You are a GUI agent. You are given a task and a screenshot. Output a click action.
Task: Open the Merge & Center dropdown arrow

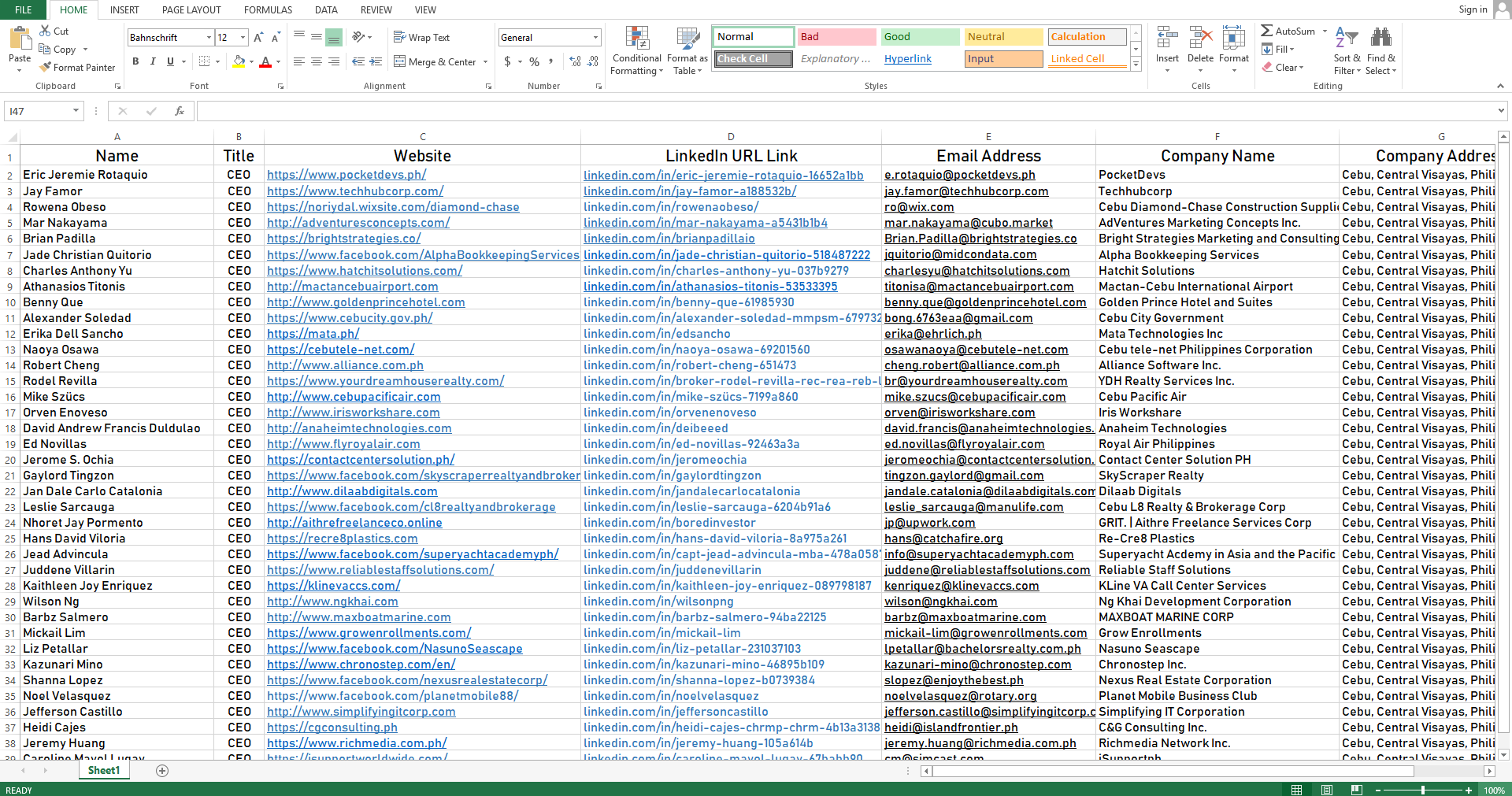click(x=485, y=61)
